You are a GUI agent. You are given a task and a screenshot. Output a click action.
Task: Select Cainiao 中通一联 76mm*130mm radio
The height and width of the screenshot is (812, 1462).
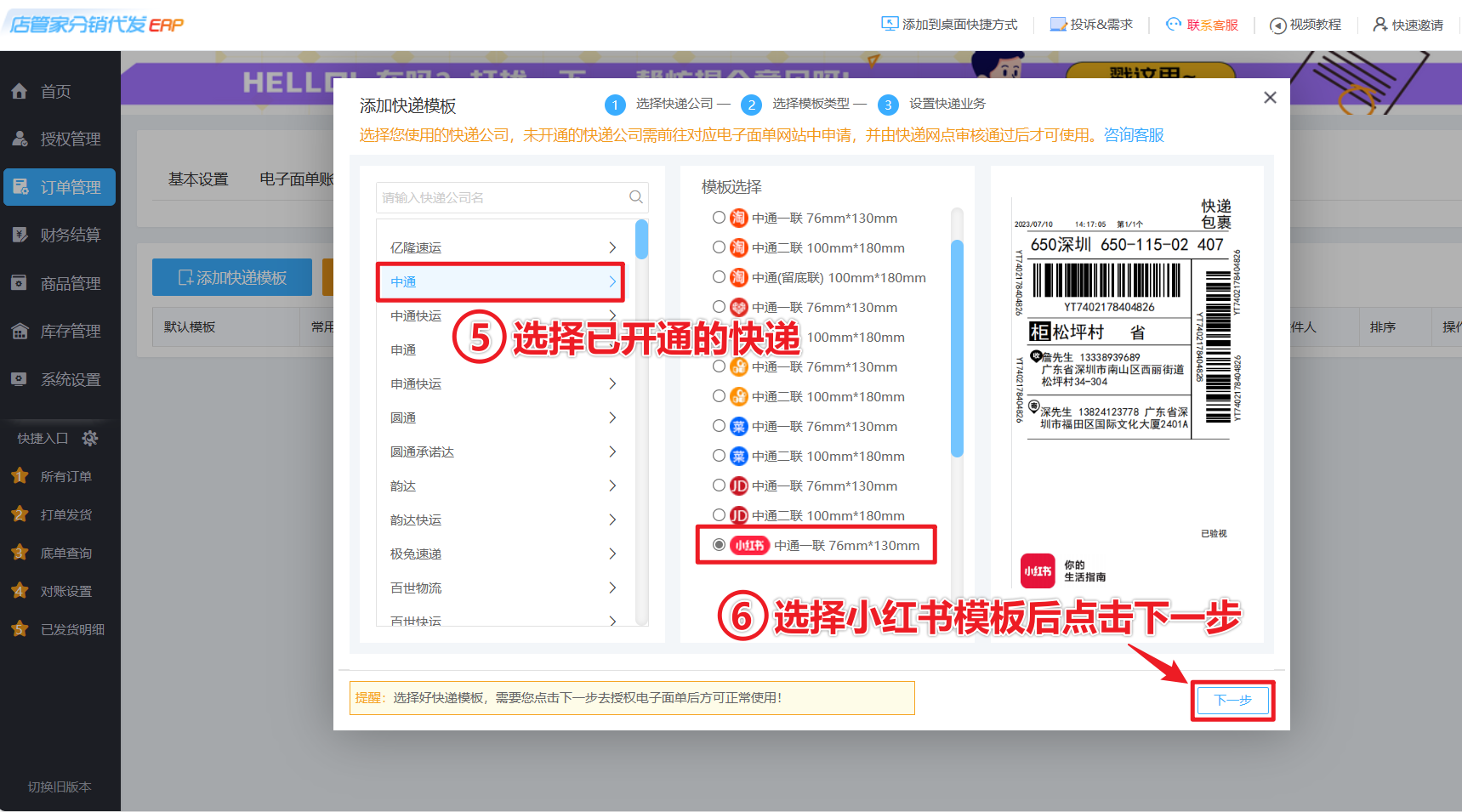point(719,426)
